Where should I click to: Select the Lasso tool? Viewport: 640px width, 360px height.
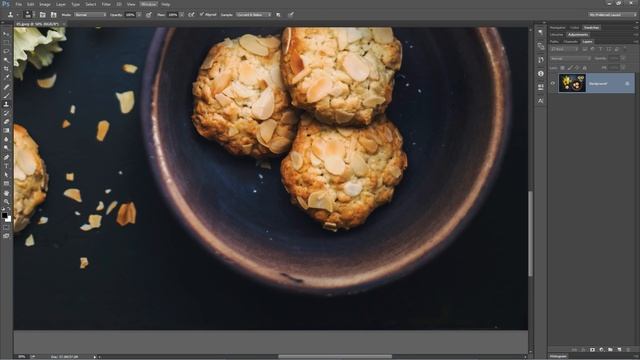[6, 51]
